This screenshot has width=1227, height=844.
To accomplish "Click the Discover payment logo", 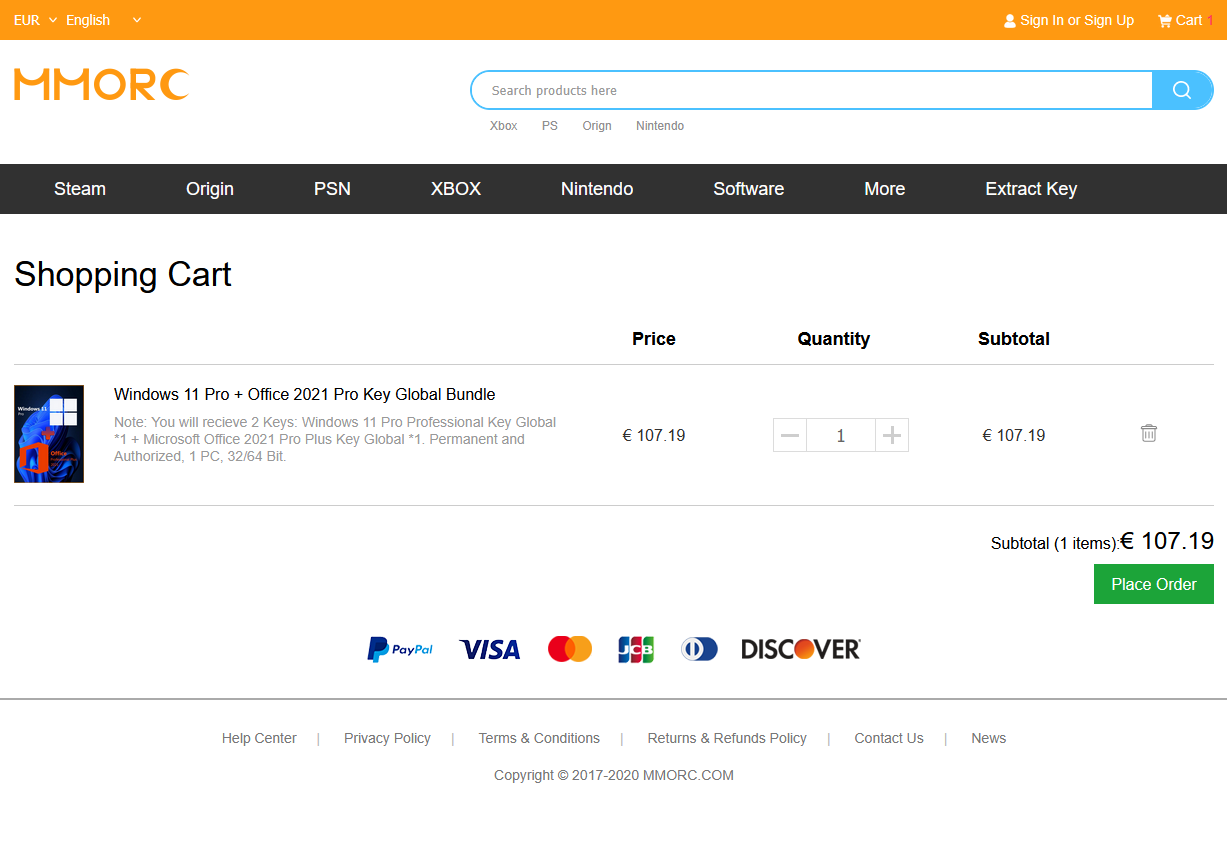I will tap(800, 650).
